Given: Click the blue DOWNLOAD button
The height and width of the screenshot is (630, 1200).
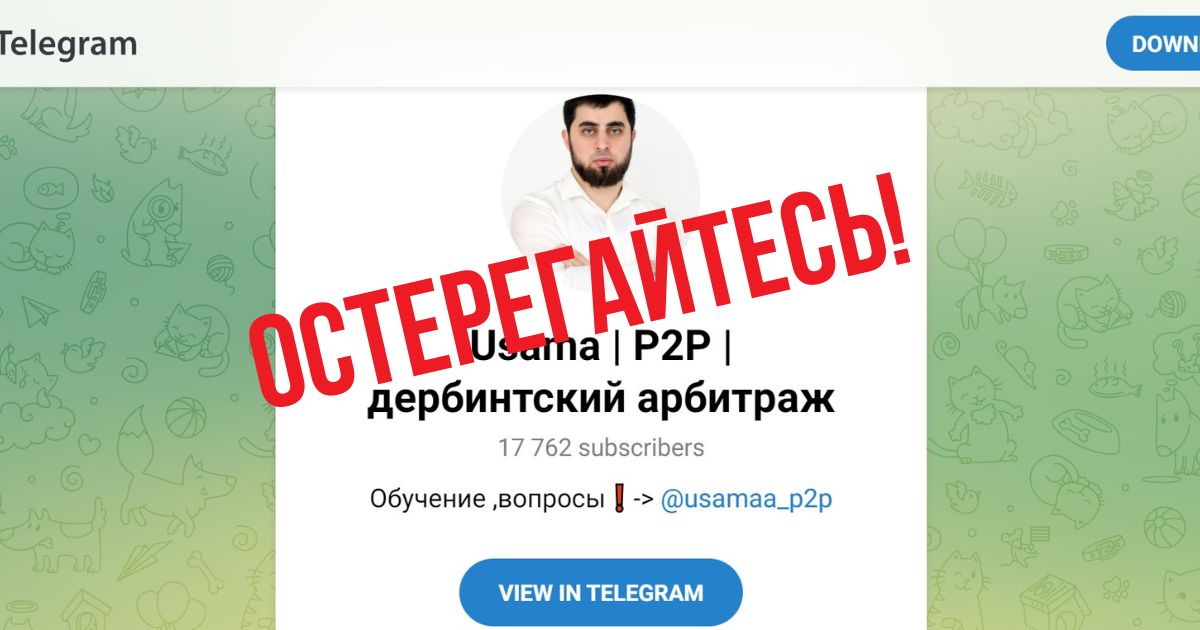Looking at the screenshot, I should [1154, 44].
